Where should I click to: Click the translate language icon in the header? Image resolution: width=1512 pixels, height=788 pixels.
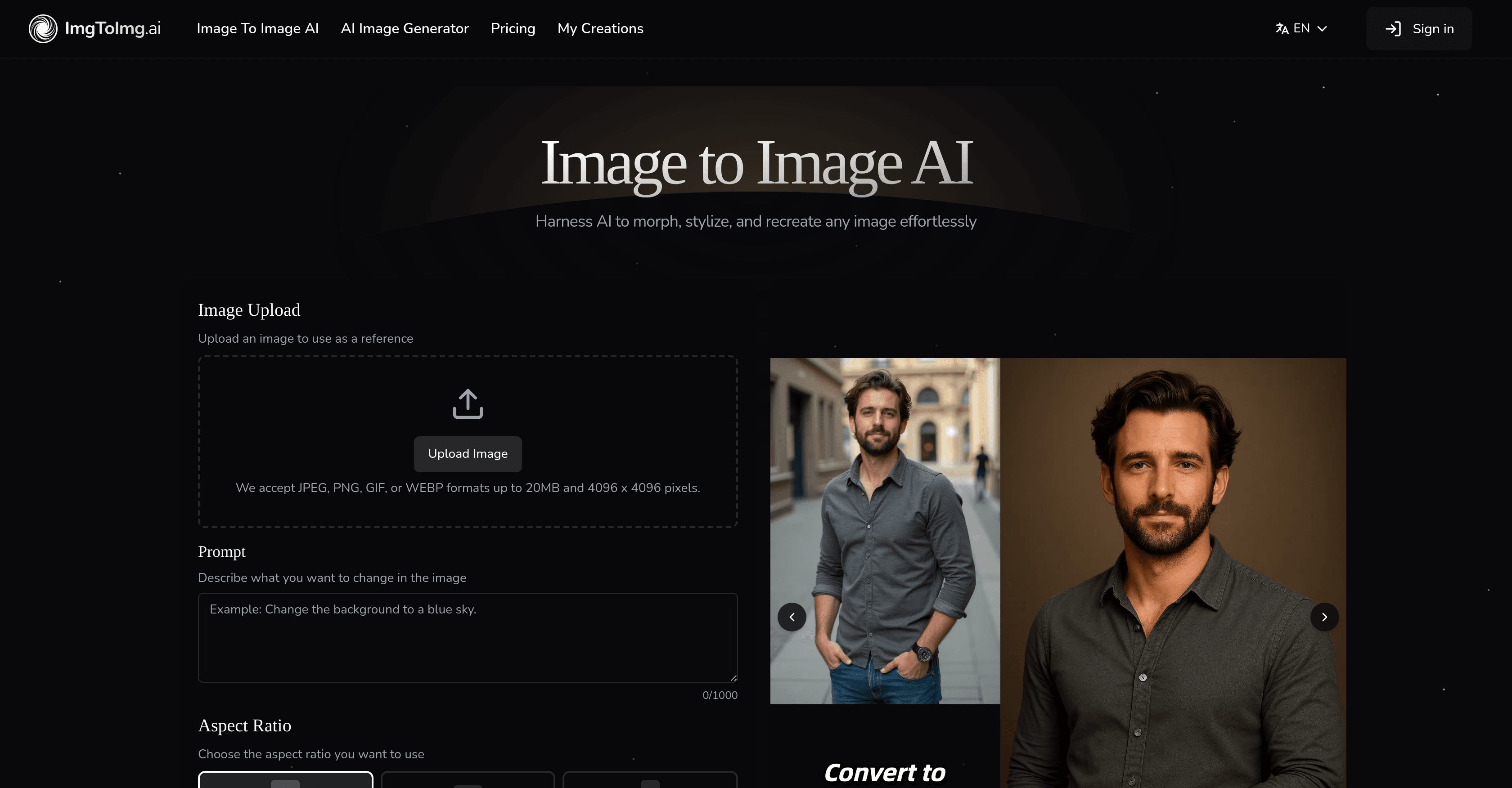[1281, 28]
